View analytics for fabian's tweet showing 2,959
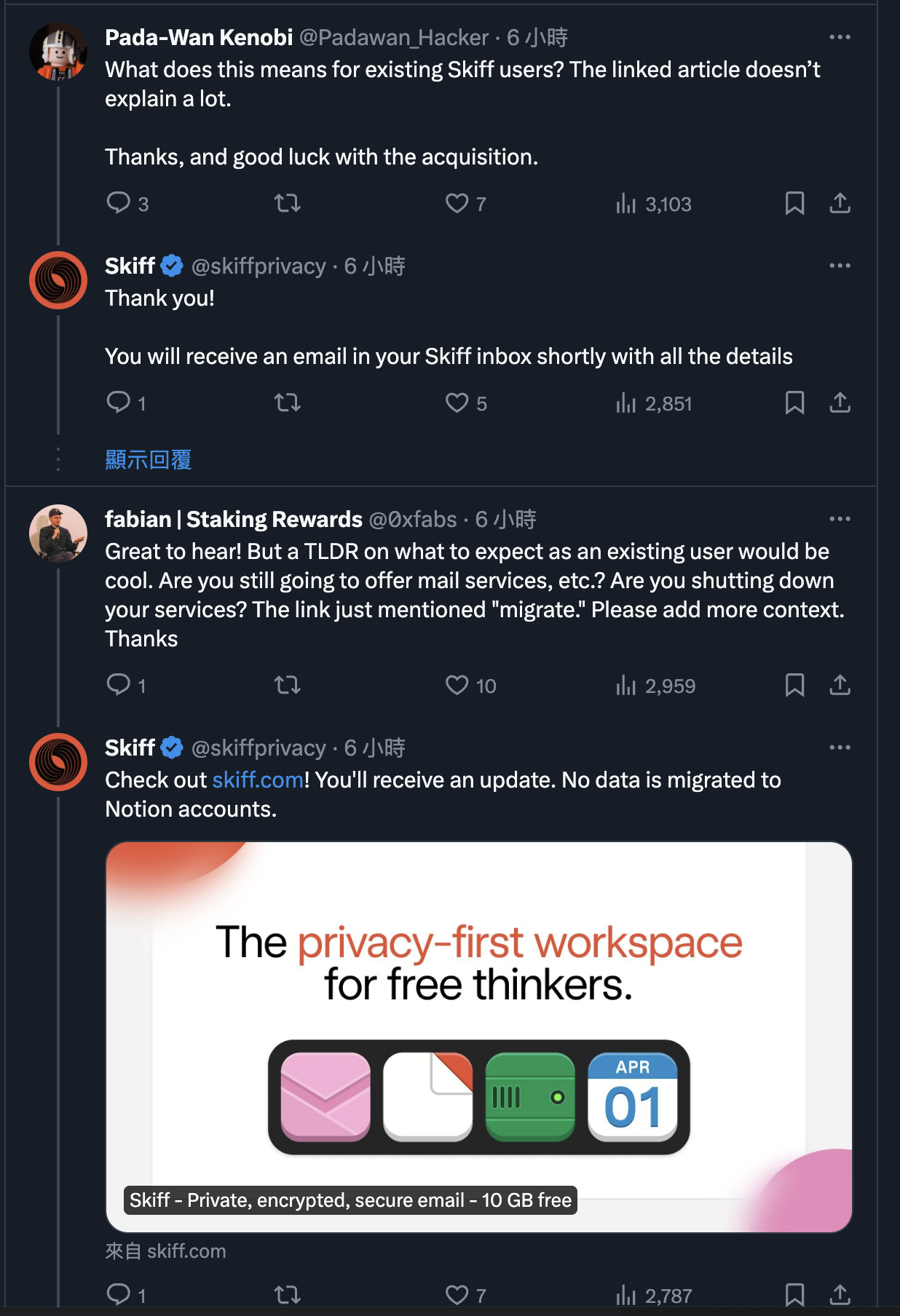The image size is (900, 1316). pyautogui.click(x=655, y=686)
